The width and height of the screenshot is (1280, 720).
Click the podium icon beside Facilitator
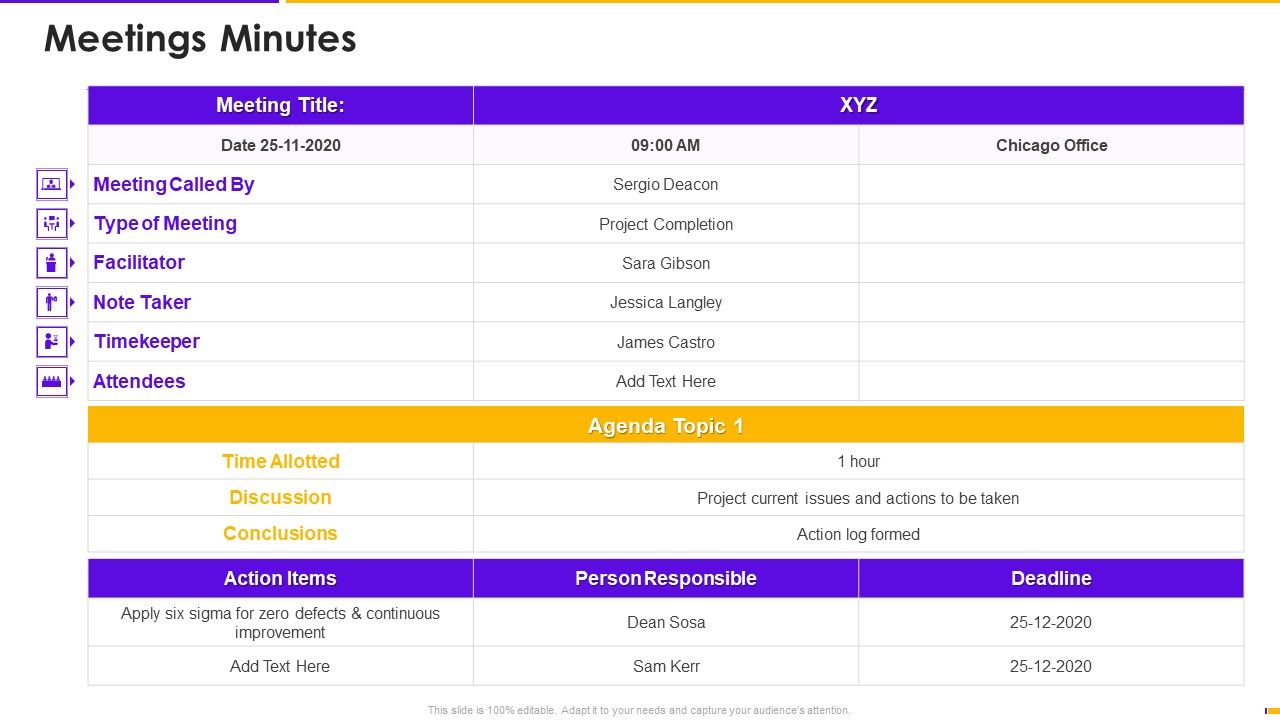[x=52, y=263]
